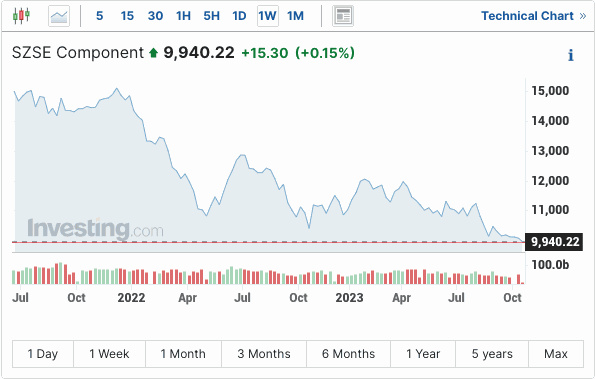The width and height of the screenshot is (595, 379).
Task: Select the 1W interval
Action: 268,16
